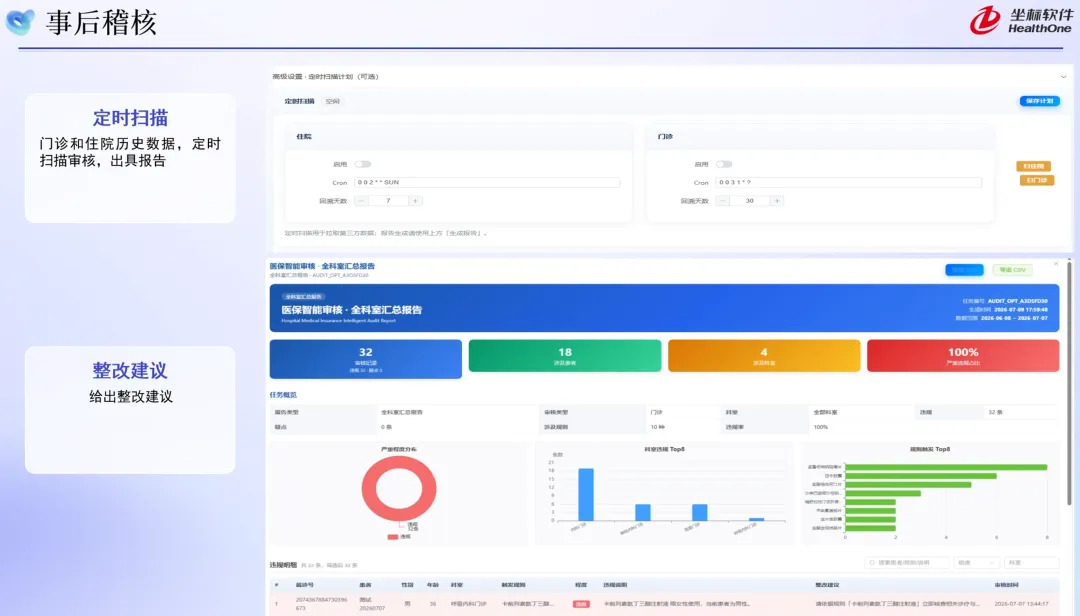Click the orange 扫住院 button
This screenshot has height=616, width=1080.
tap(1033, 166)
